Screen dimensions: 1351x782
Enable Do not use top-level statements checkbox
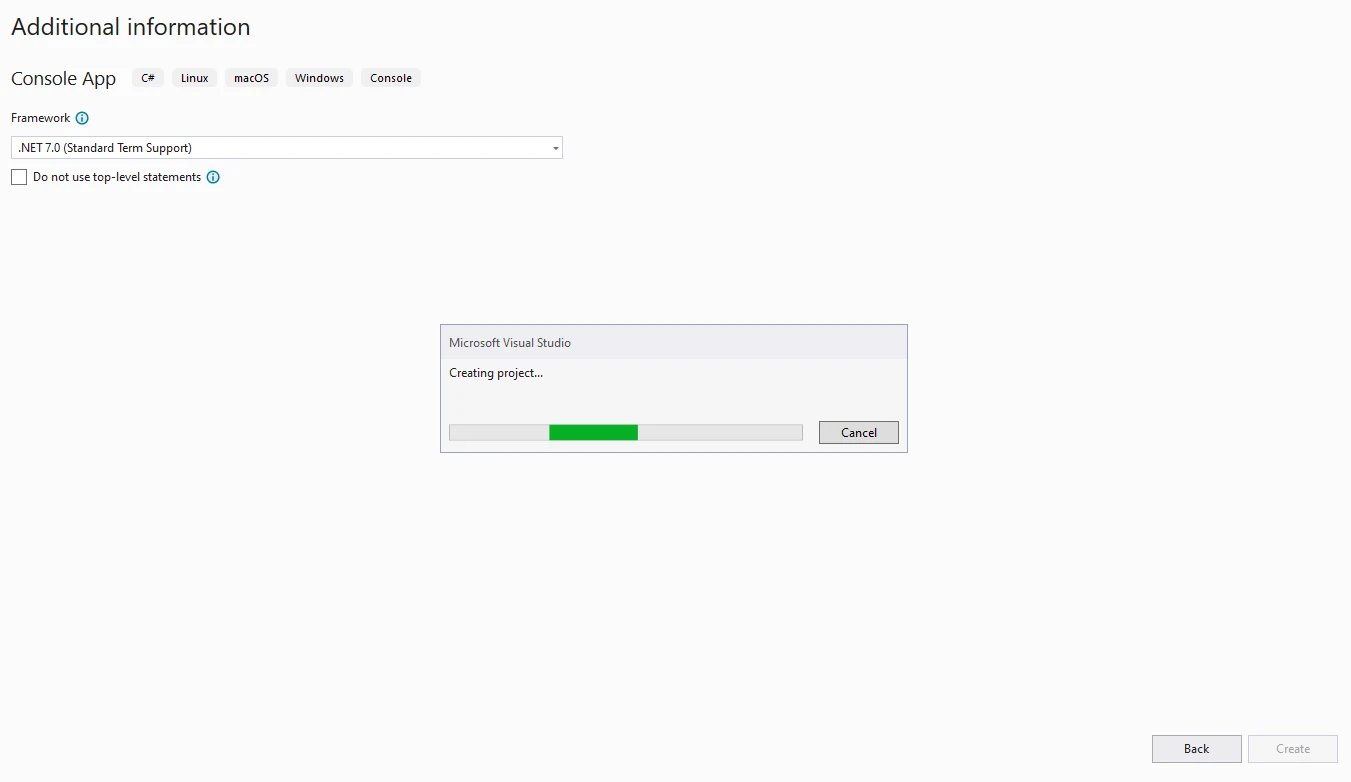coord(19,177)
